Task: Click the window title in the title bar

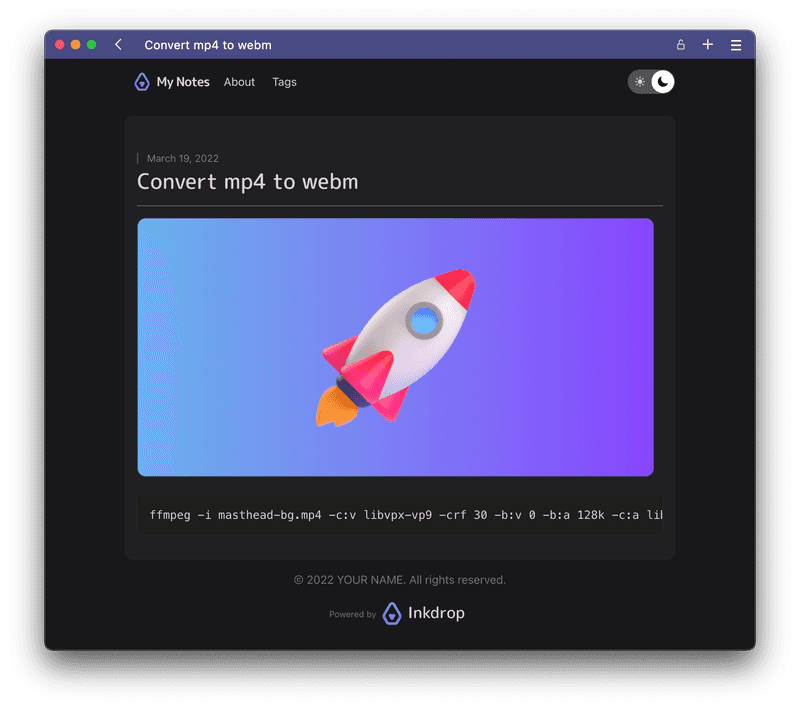Action: coord(208,45)
